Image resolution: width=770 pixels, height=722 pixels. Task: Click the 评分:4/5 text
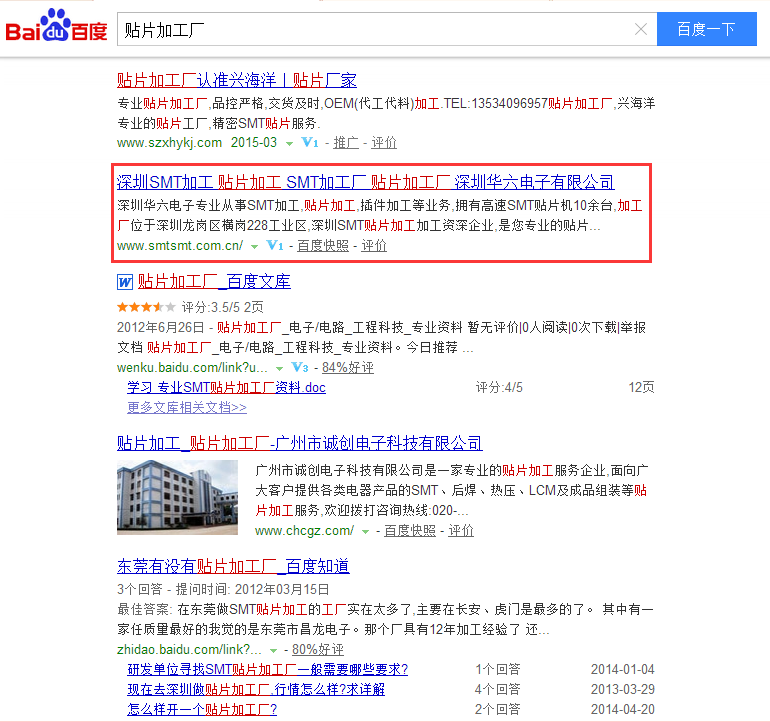499,388
